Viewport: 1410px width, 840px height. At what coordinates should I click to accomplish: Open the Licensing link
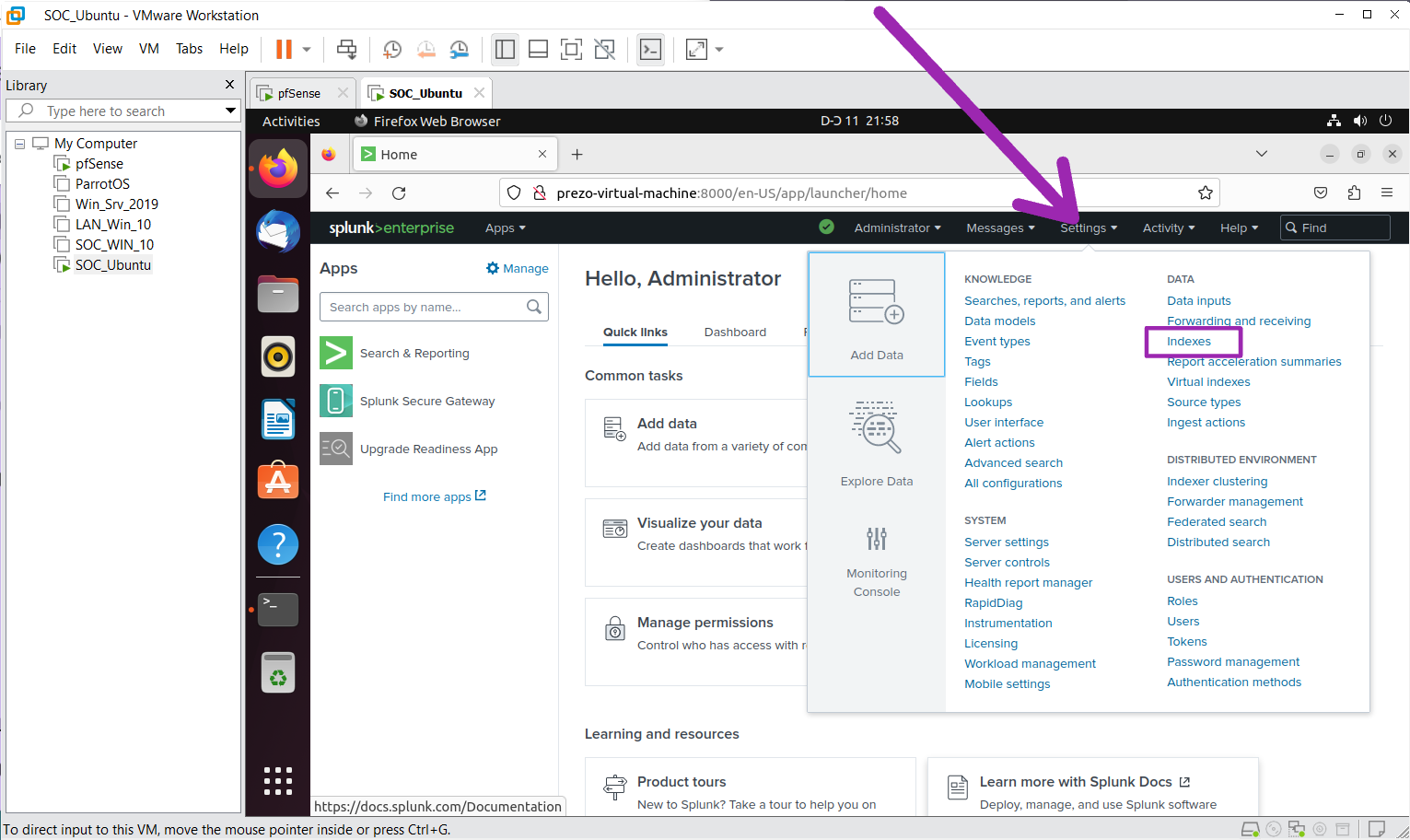(991, 644)
